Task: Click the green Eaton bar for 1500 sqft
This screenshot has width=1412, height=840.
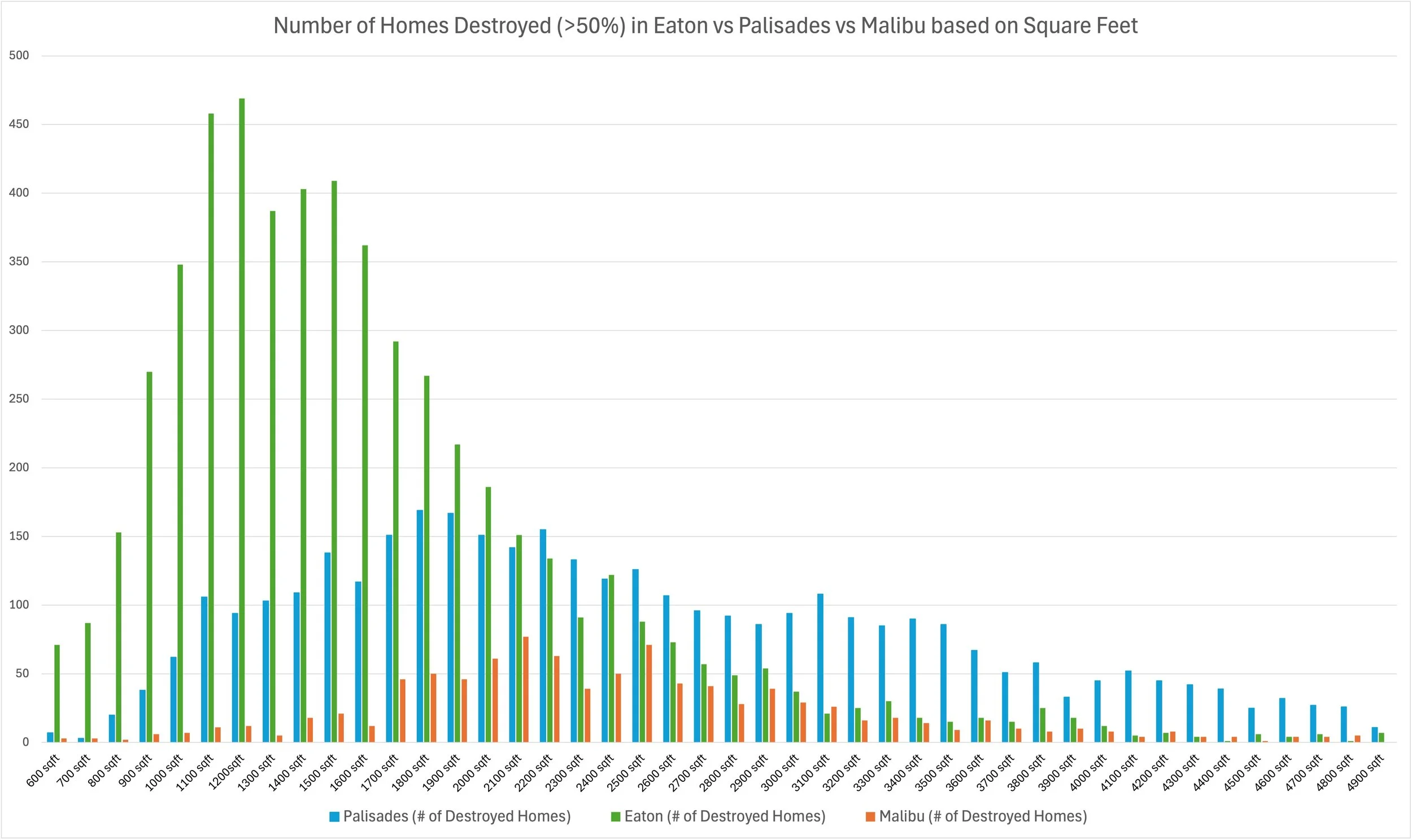Action: [334, 461]
